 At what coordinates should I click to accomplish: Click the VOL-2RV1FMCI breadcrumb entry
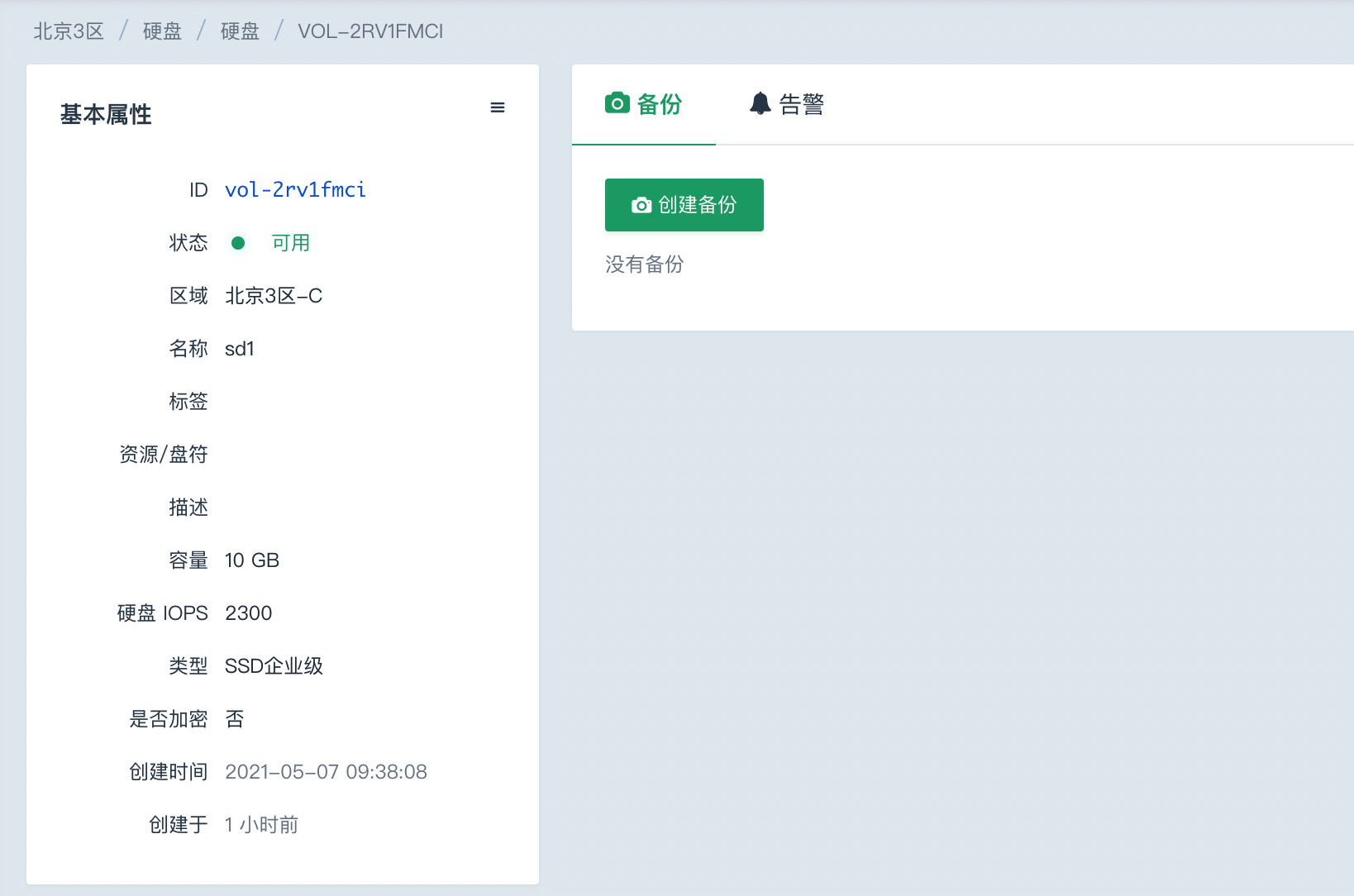pos(370,31)
